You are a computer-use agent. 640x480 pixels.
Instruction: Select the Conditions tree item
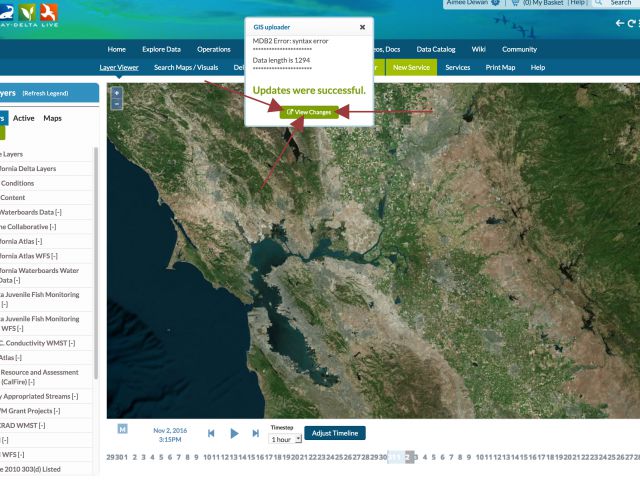[17, 184]
